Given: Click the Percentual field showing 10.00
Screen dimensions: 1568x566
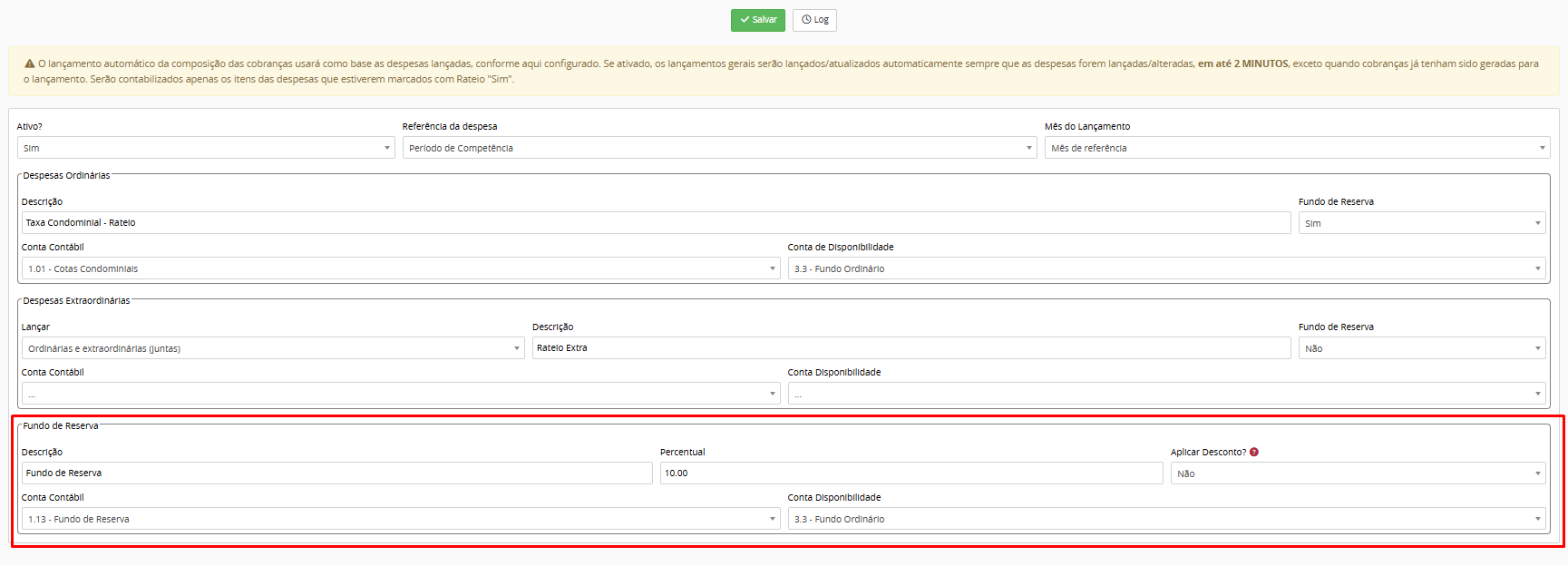Looking at the screenshot, I should click(x=911, y=473).
